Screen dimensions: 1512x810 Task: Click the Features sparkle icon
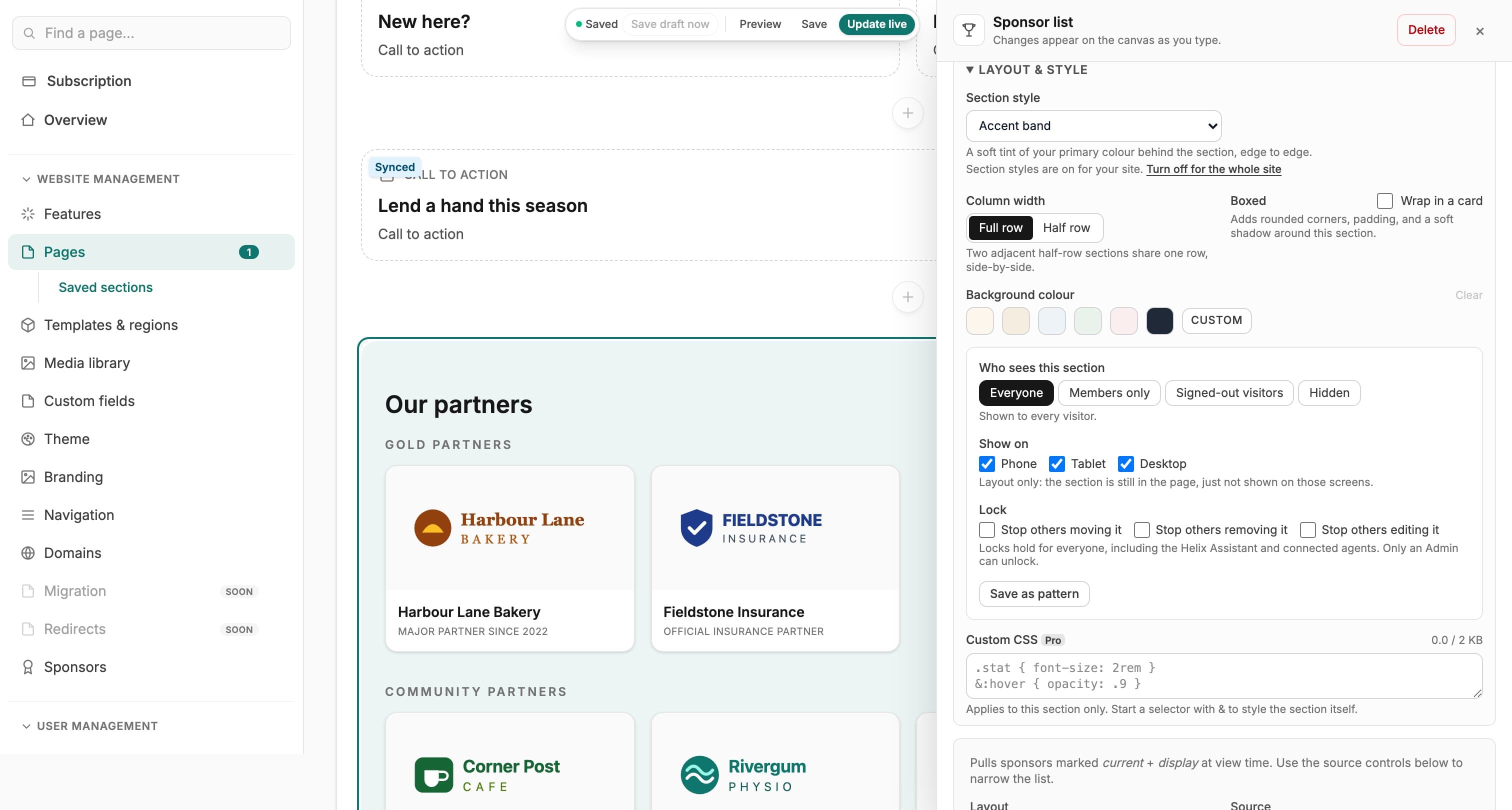27,213
